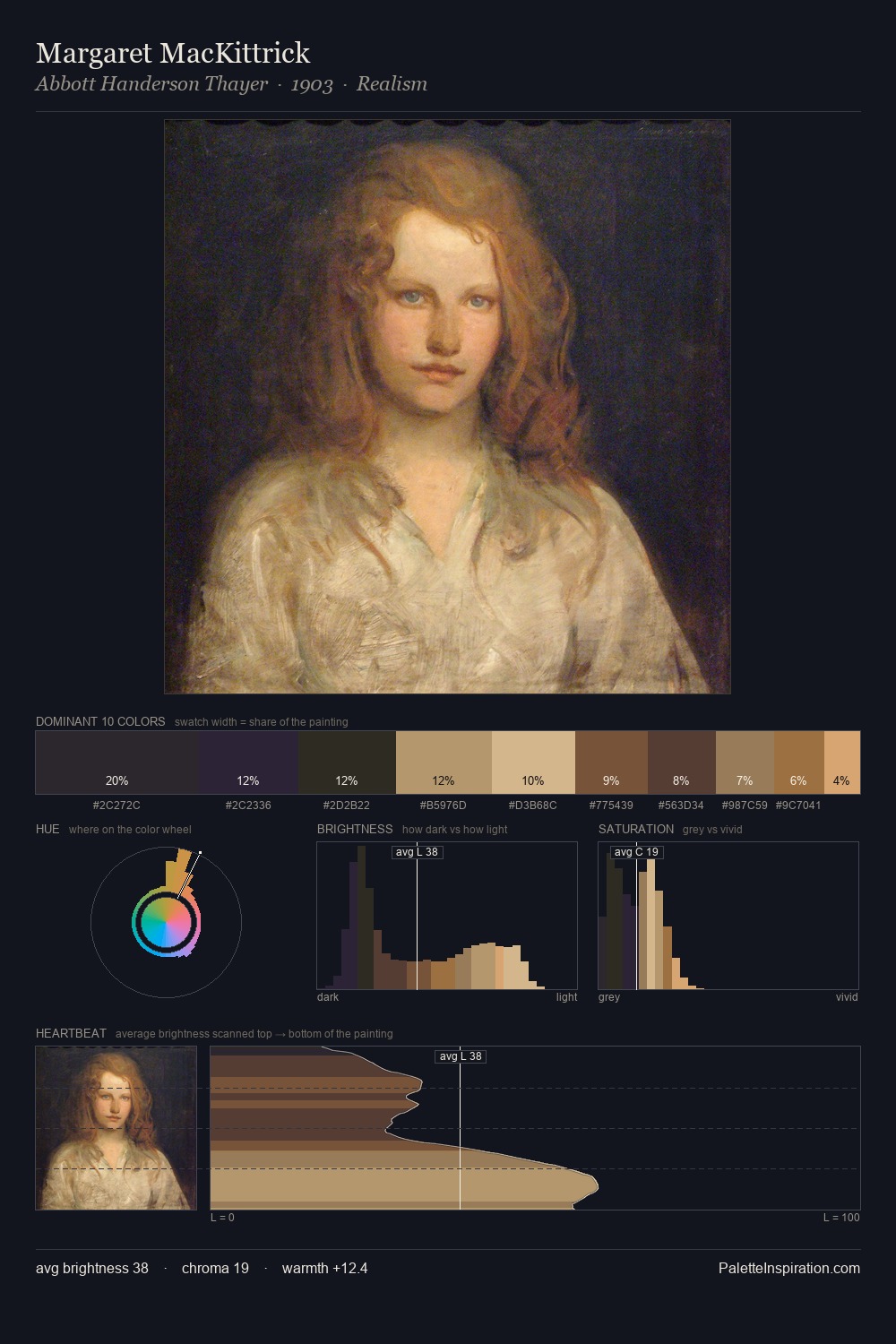Click the Realism style label

pyautogui.click(x=392, y=84)
